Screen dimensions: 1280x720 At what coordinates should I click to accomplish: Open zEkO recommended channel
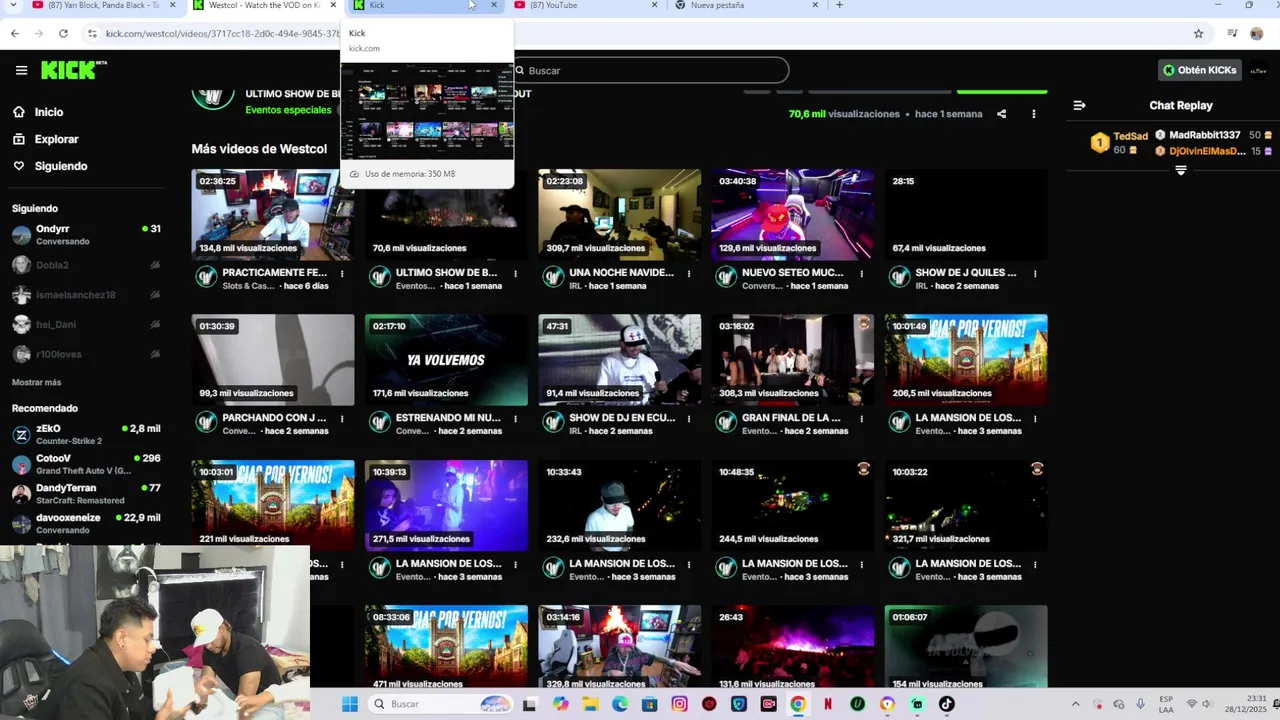[x=86, y=434]
